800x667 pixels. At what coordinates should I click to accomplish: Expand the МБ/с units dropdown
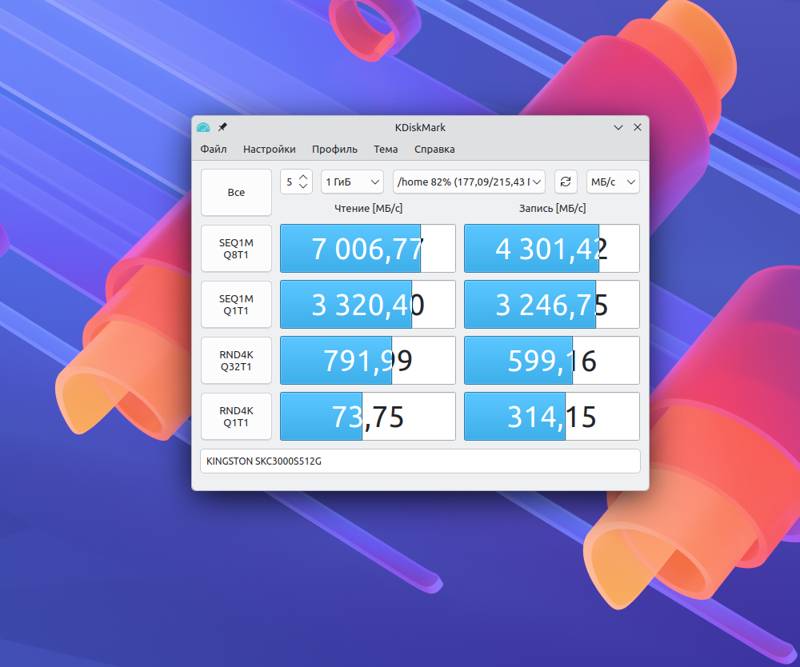point(613,181)
